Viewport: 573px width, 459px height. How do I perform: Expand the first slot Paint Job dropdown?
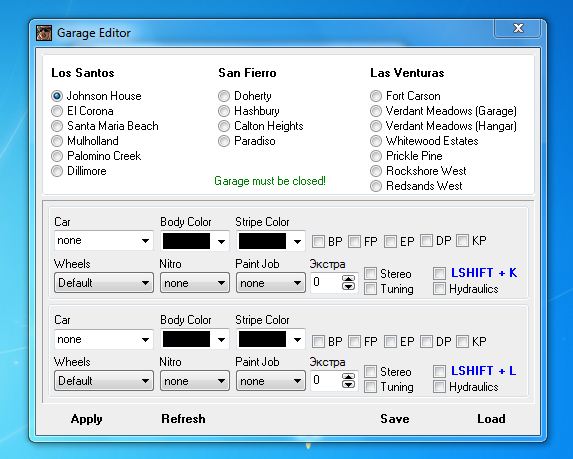pyautogui.click(x=270, y=283)
